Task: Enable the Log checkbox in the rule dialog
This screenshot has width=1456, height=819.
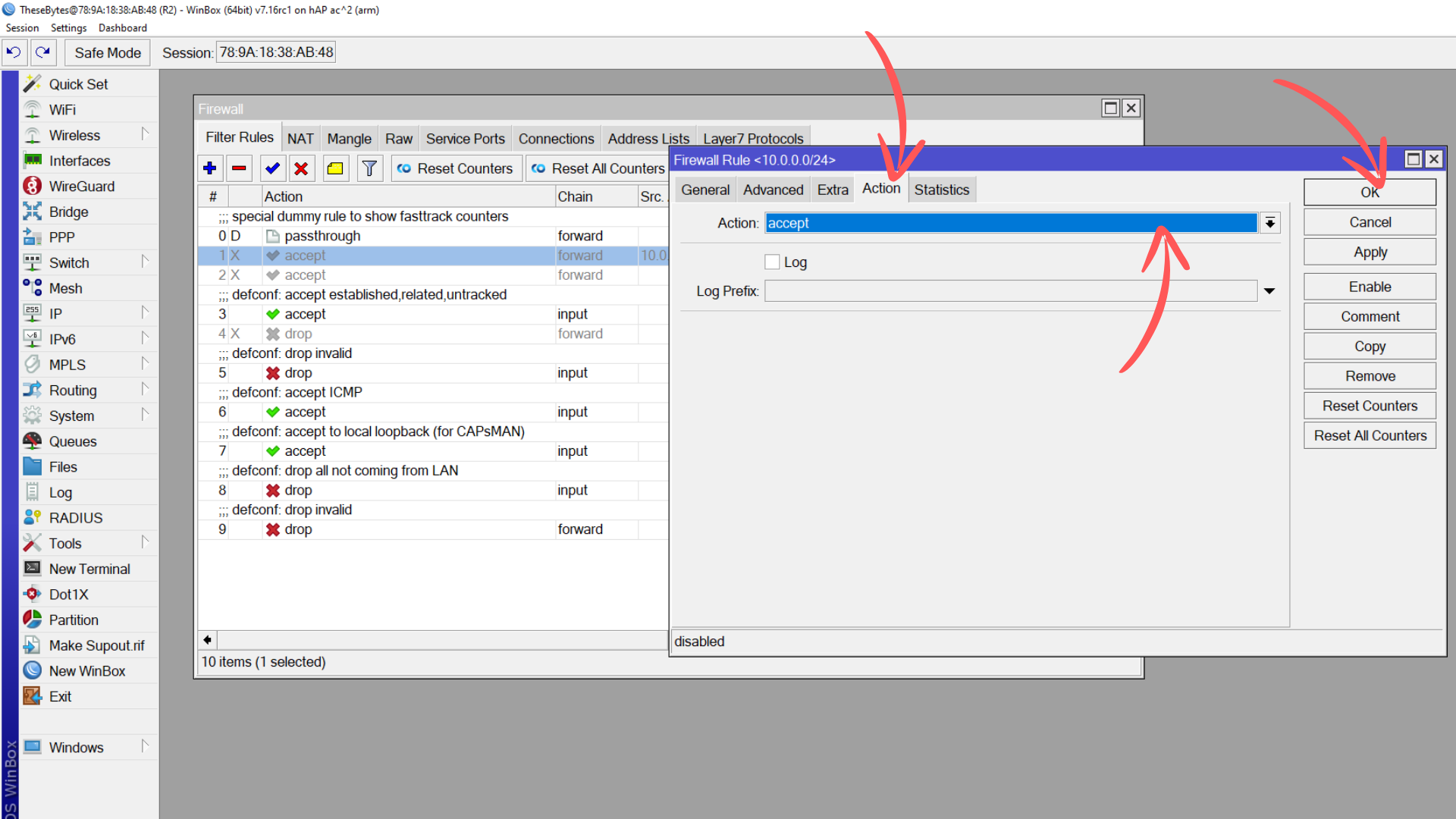Action: click(773, 262)
